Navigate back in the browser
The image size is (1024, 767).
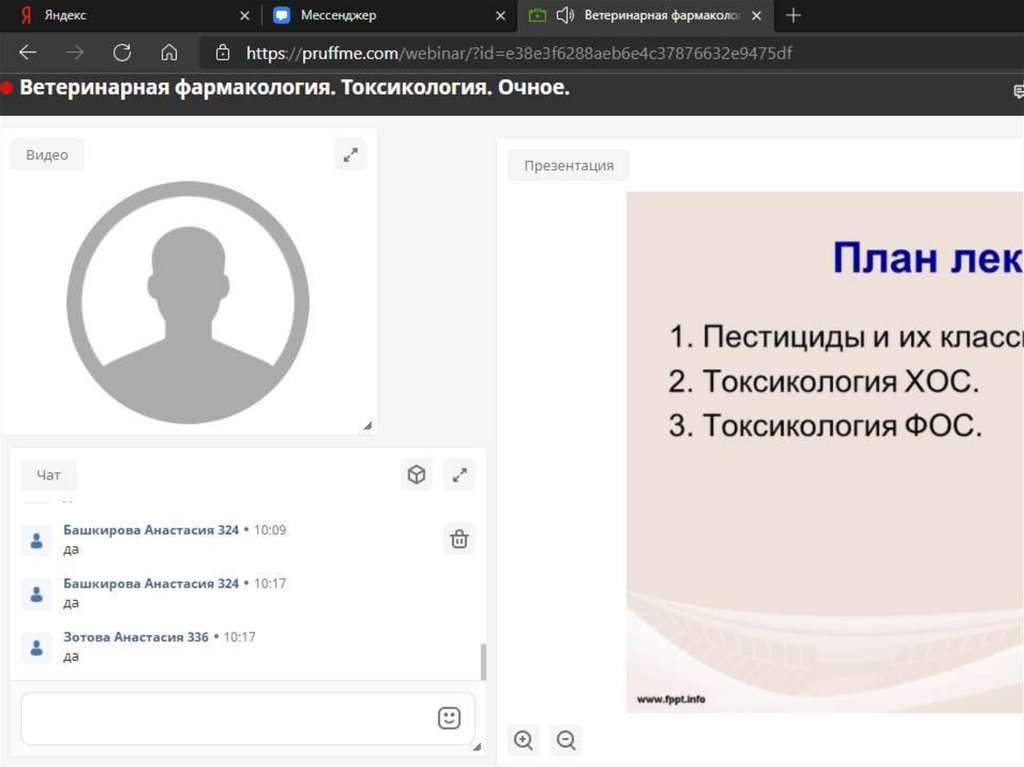(x=28, y=52)
